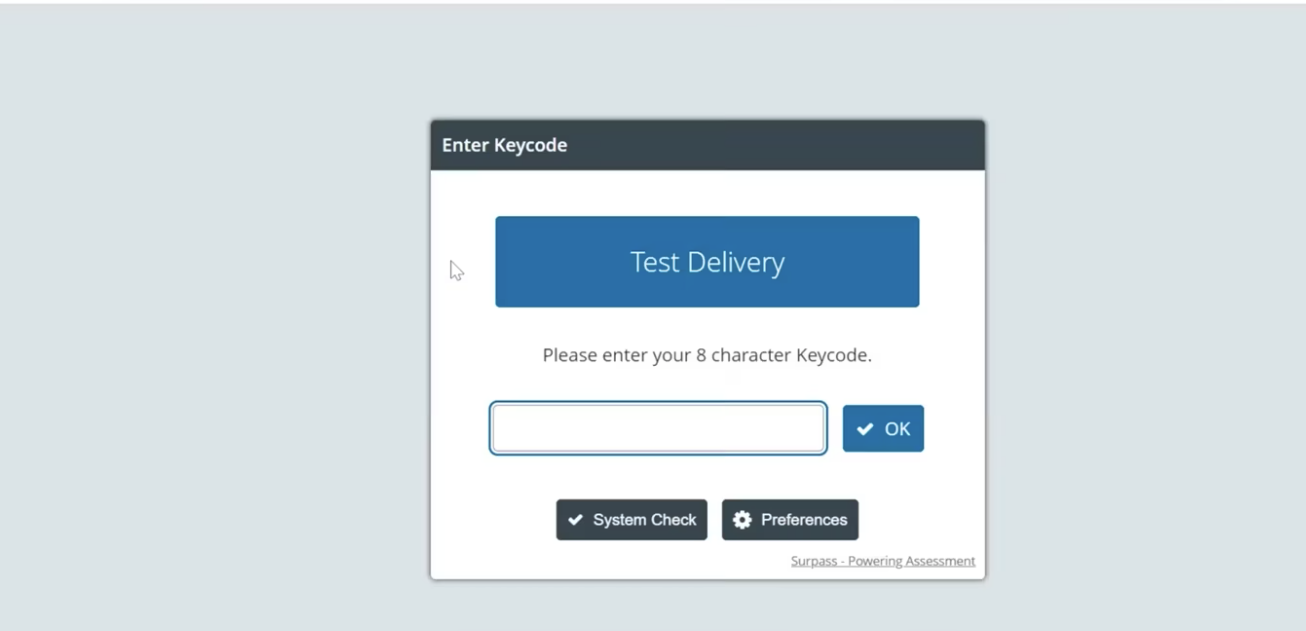
Task: Click the 'Please enter your 8 character Keycode' text
Action: [707, 355]
